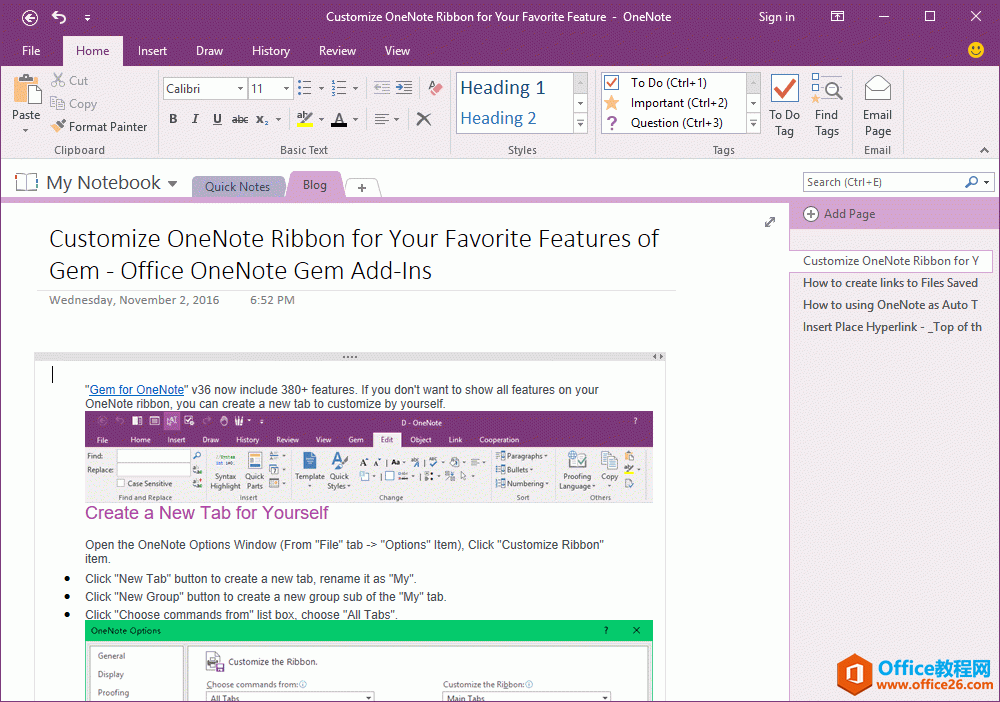This screenshot has width=1000, height=702.
Task: Clear all formatting with eraser icon
Action: 436,88
